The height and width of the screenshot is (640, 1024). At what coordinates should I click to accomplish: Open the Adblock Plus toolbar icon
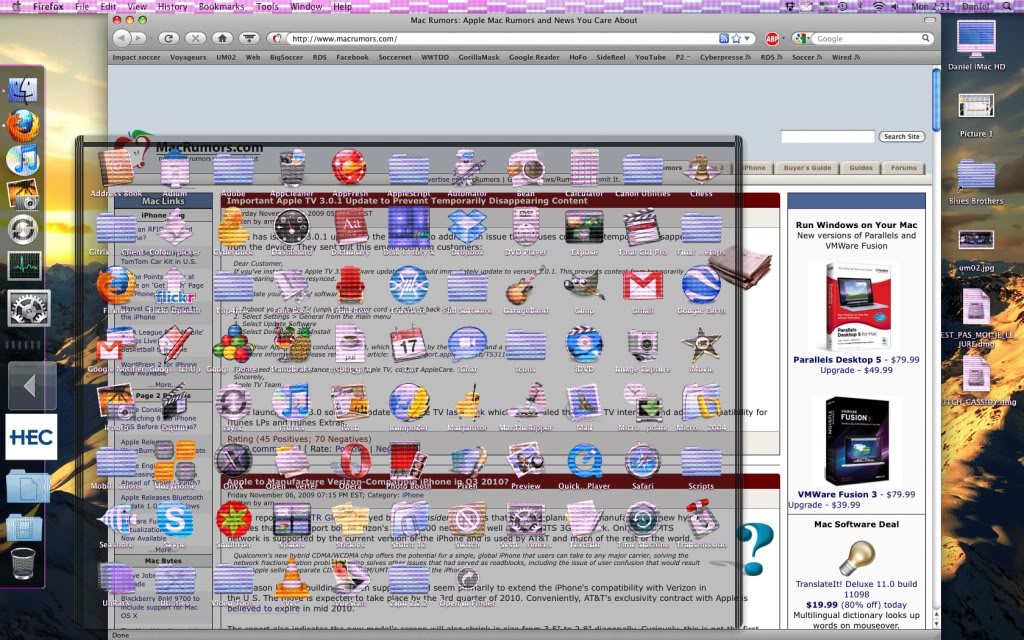771,39
